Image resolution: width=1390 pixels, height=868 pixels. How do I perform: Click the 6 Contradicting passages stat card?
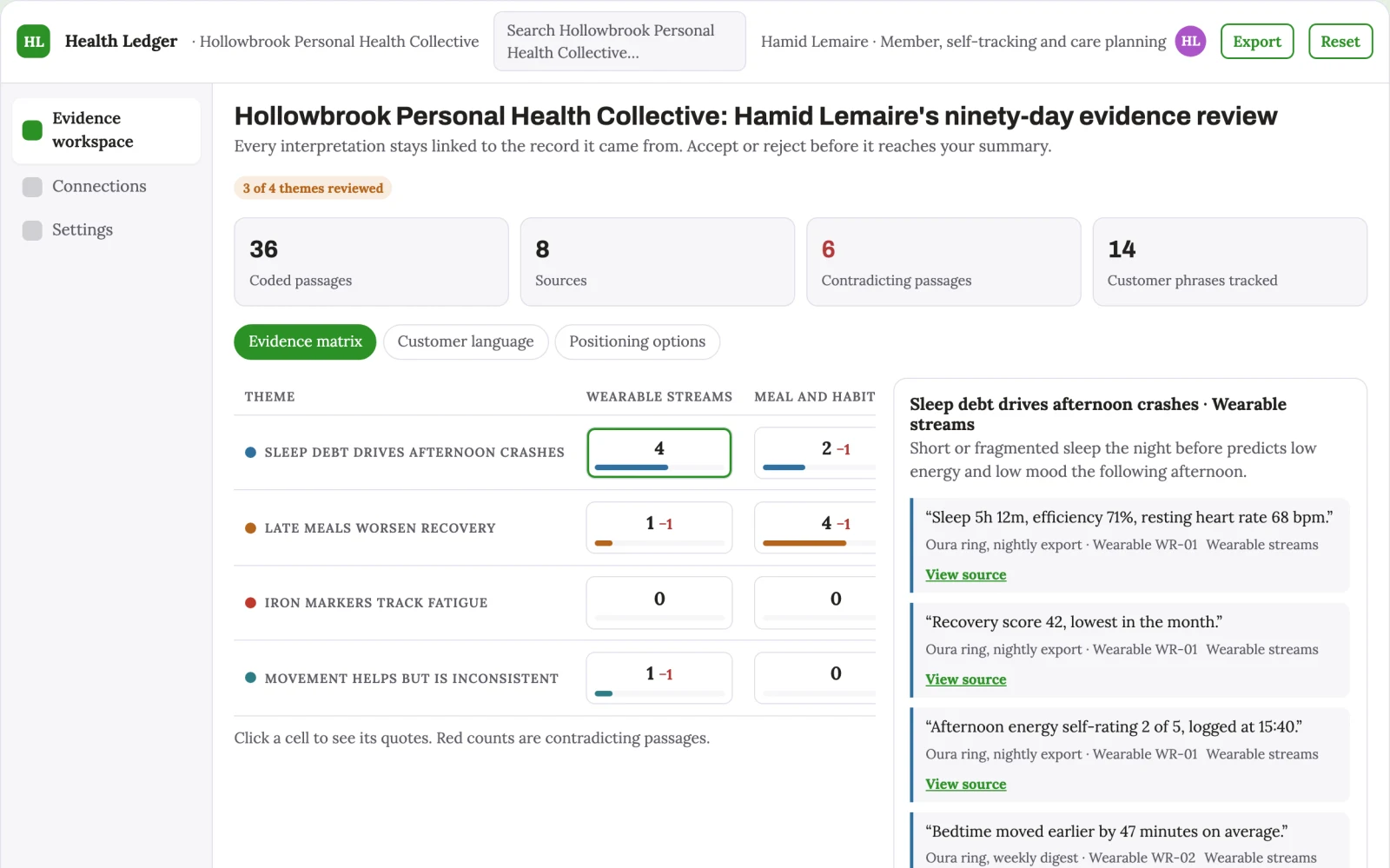coord(943,262)
